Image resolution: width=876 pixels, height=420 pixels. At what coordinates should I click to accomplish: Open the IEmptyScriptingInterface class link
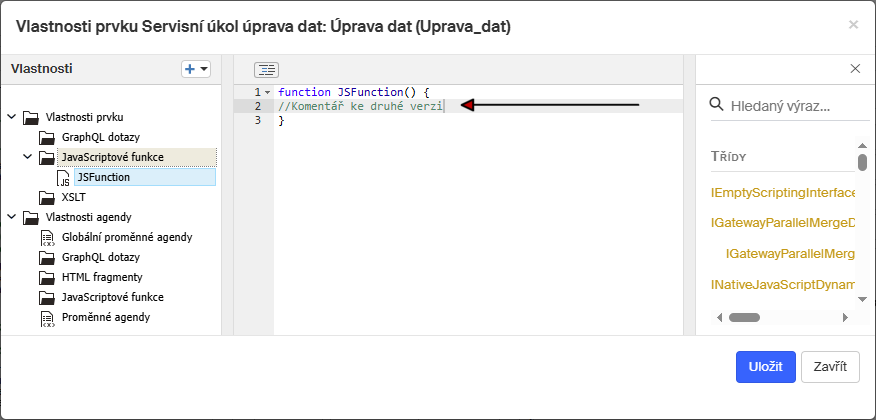click(783, 193)
